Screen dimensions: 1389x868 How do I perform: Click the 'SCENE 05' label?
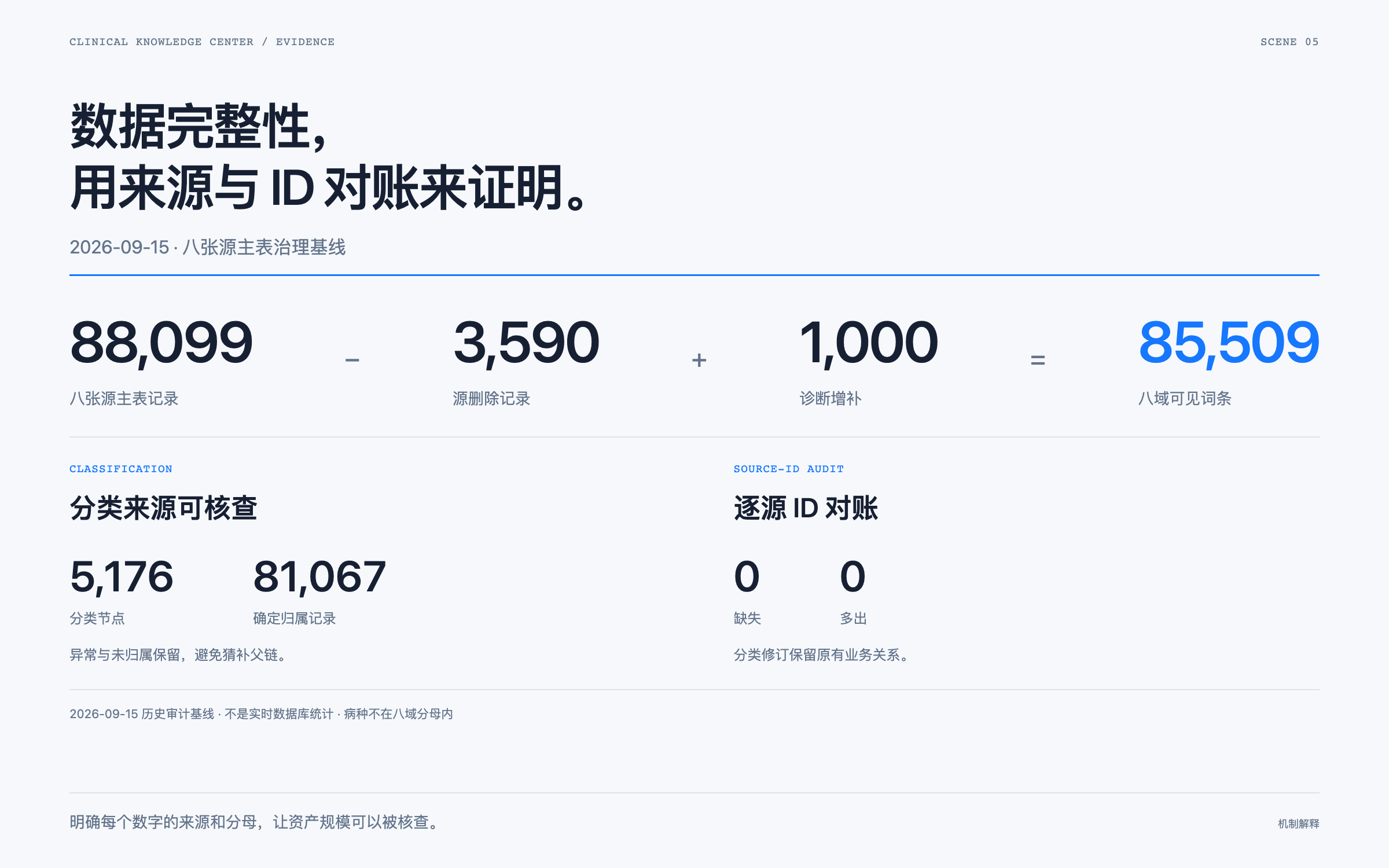(1289, 42)
